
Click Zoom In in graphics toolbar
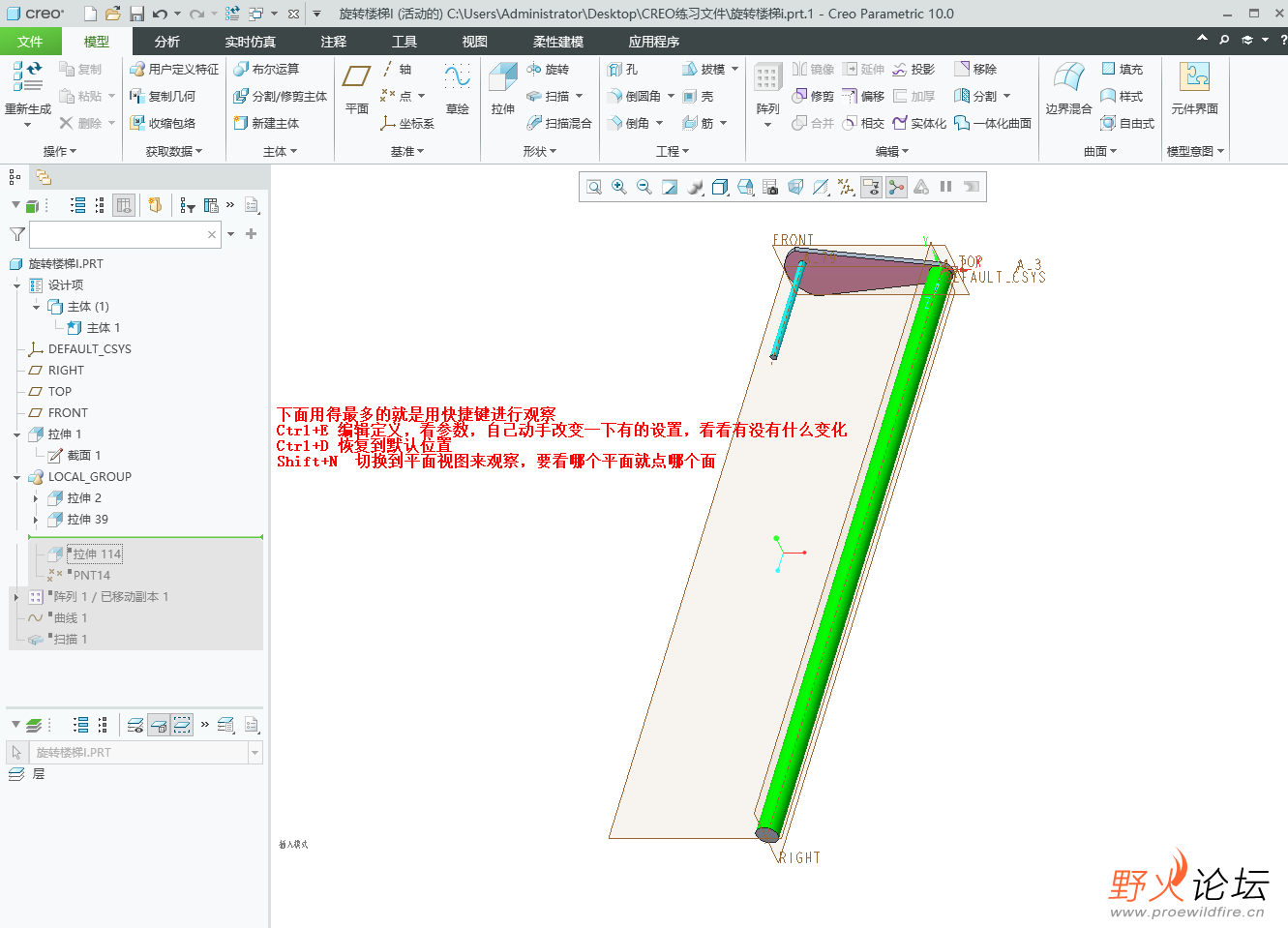point(619,187)
